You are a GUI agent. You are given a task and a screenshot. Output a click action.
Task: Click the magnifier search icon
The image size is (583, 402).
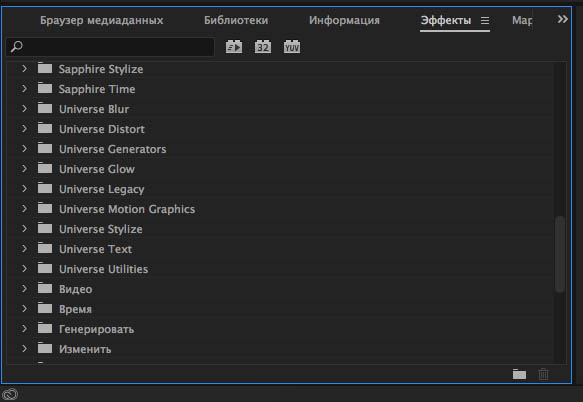click(x=17, y=47)
